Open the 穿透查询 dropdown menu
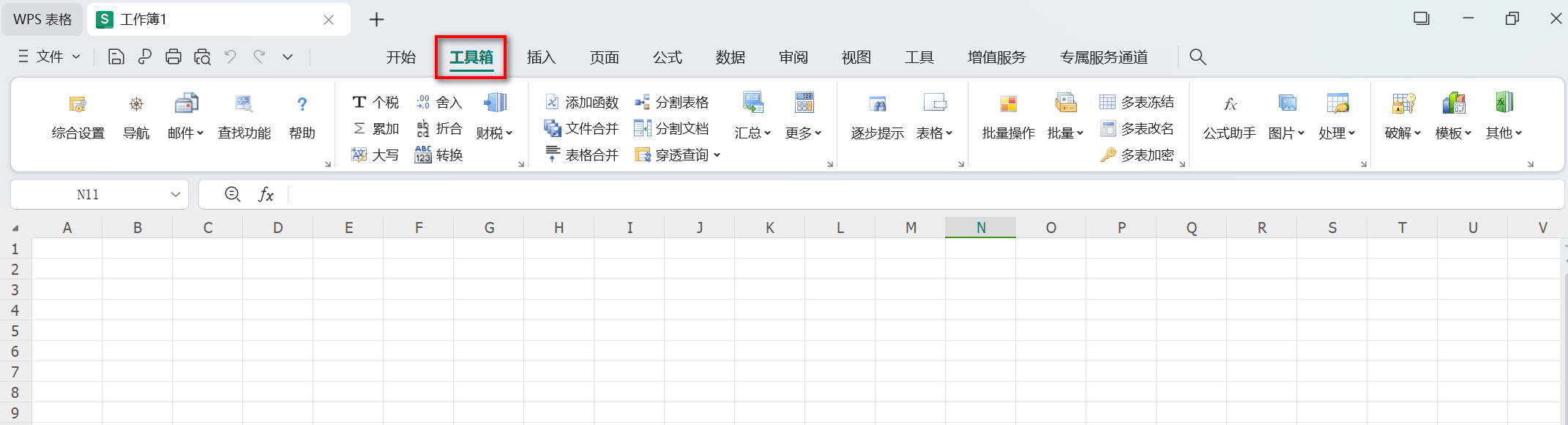 678,155
